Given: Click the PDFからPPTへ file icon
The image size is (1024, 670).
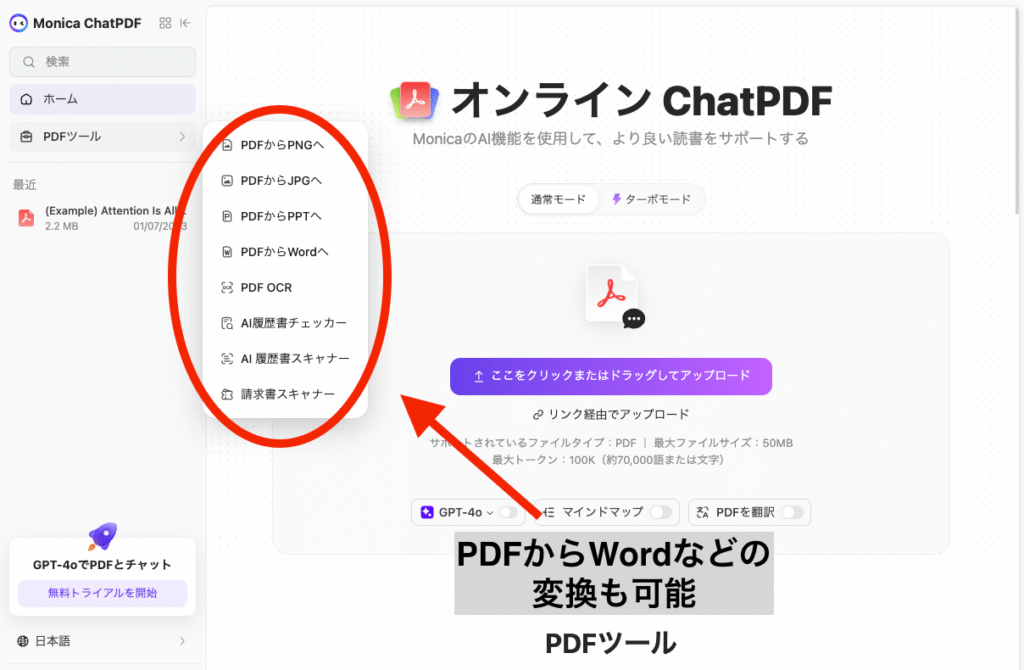Looking at the screenshot, I should point(227,216).
